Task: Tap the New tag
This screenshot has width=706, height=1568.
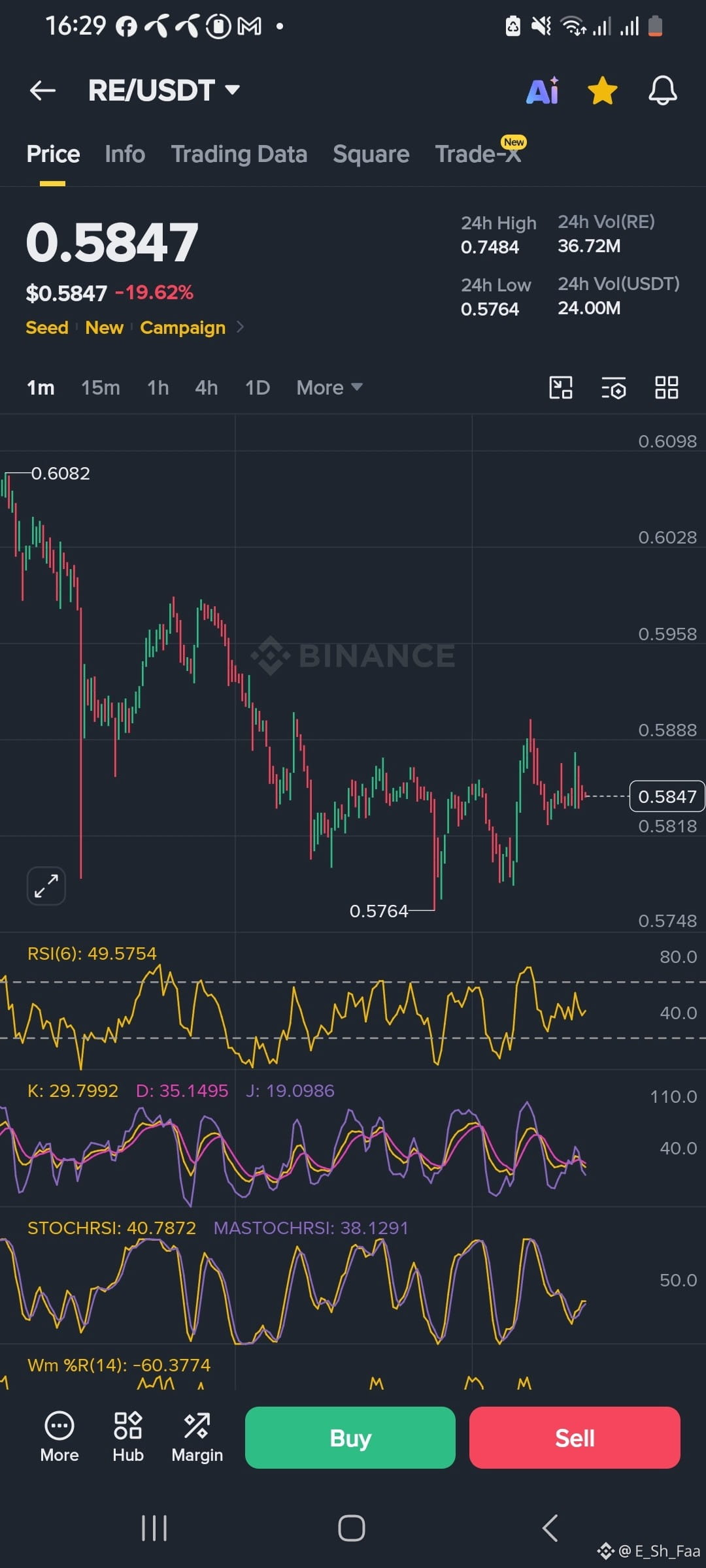Action: (x=105, y=327)
